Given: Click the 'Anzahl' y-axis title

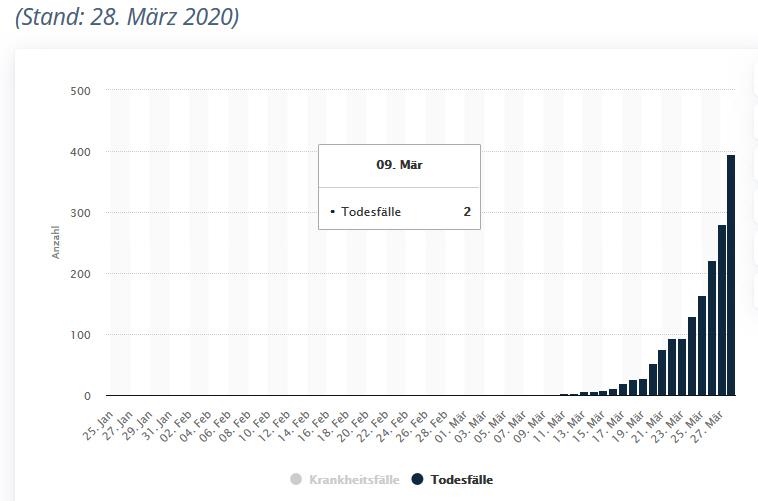Looking at the screenshot, I should pyautogui.click(x=56, y=243).
